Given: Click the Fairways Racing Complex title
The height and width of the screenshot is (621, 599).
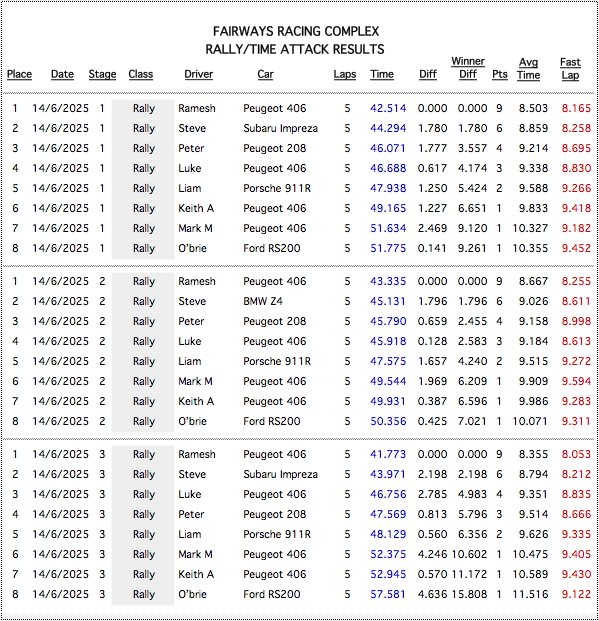Looking at the screenshot, I should (x=296, y=31).
